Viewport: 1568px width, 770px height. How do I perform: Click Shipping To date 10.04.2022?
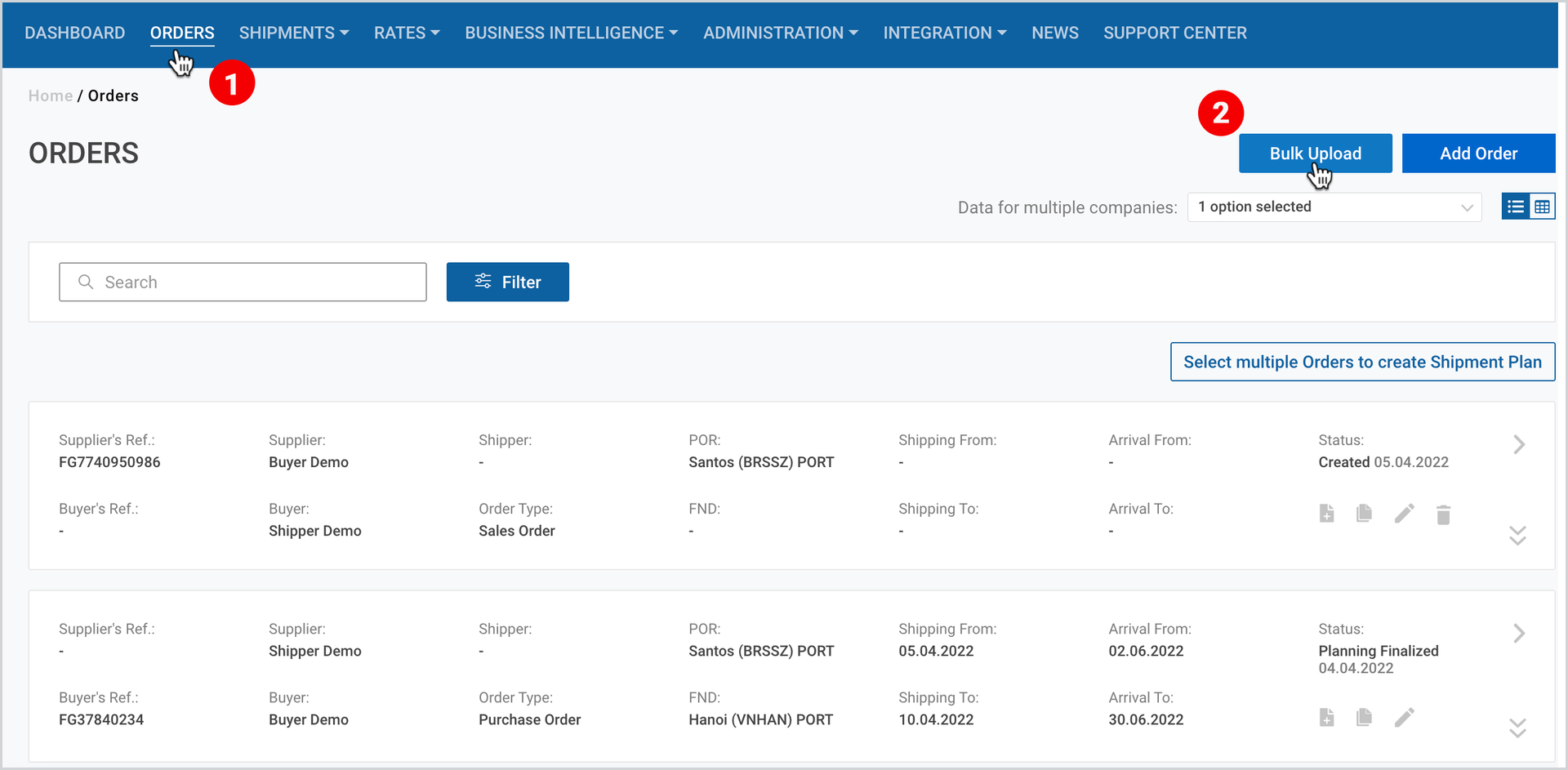pyautogui.click(x=936, y=719)
